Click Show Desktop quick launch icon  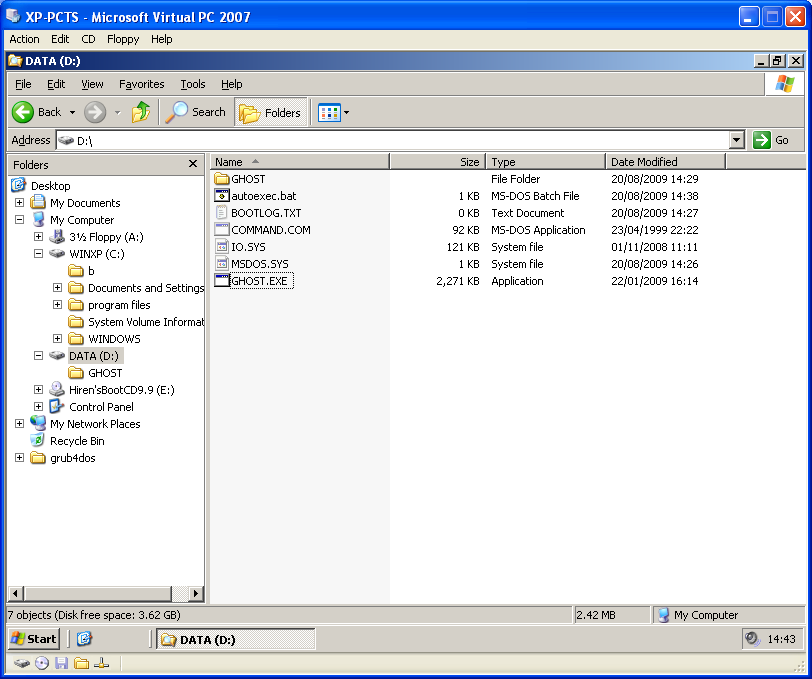tap(84, 639)
